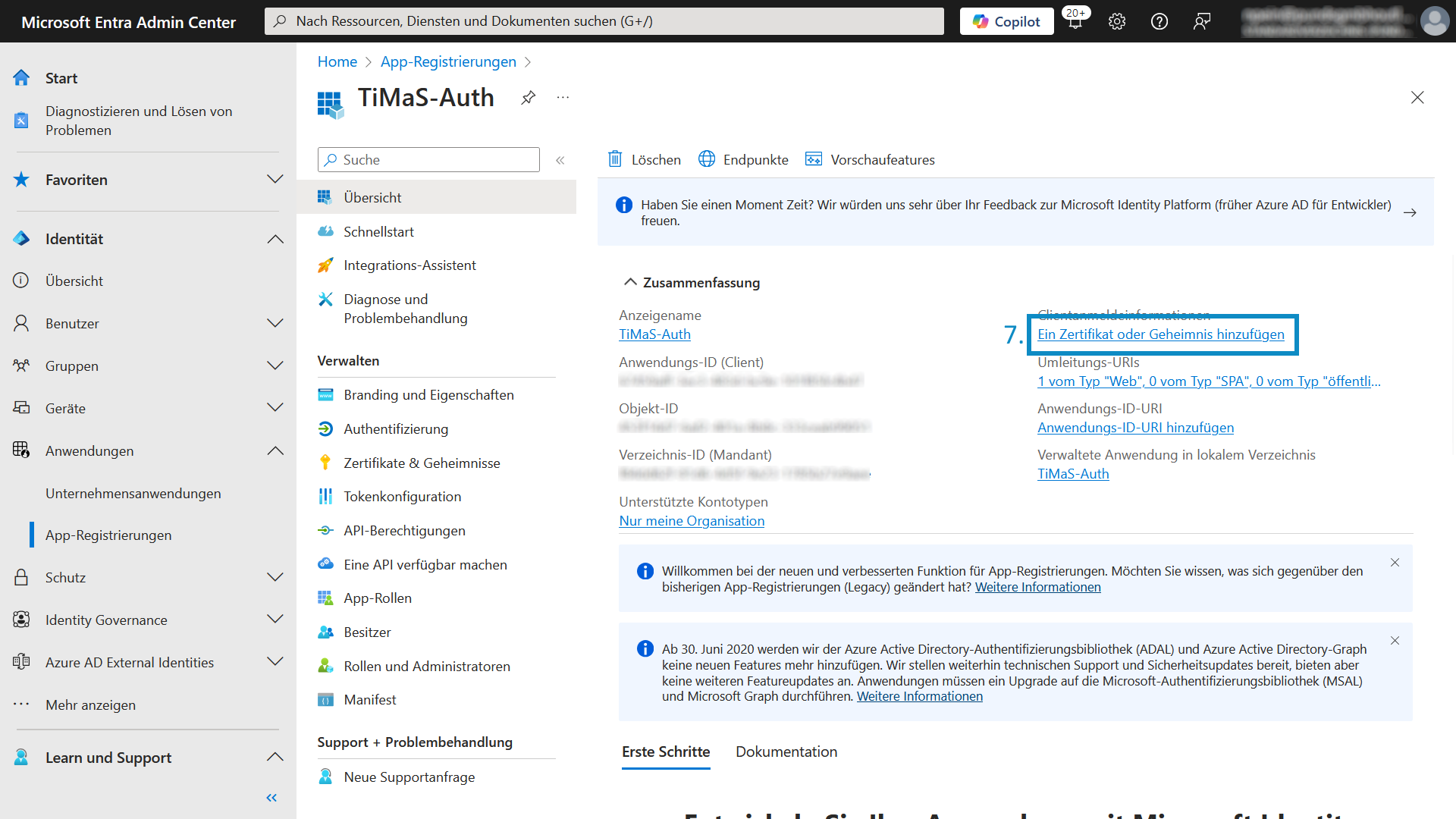Screen dimensions: 1456x819
Task: Click the global resource search field
Action: 604,21
